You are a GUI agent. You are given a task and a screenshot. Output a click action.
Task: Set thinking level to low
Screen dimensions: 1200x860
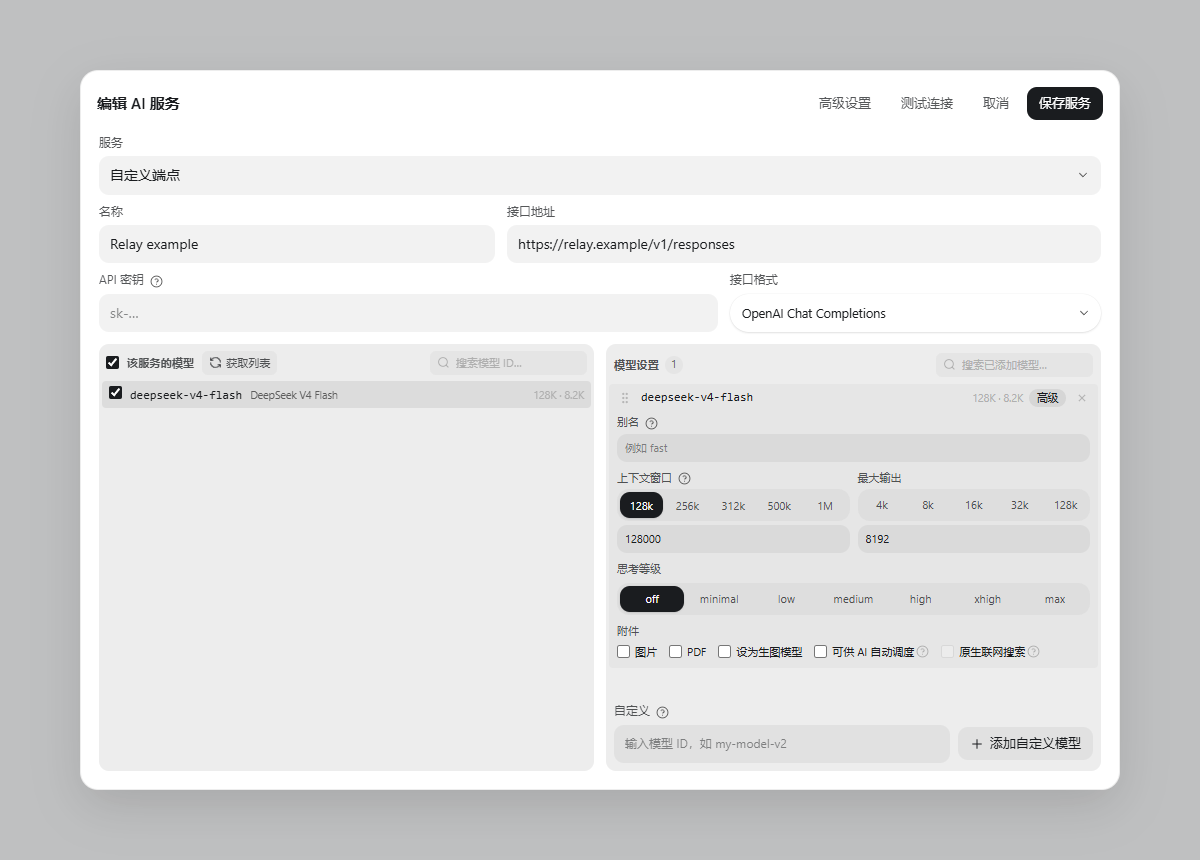pyautogui.click(x=786, y=599)
